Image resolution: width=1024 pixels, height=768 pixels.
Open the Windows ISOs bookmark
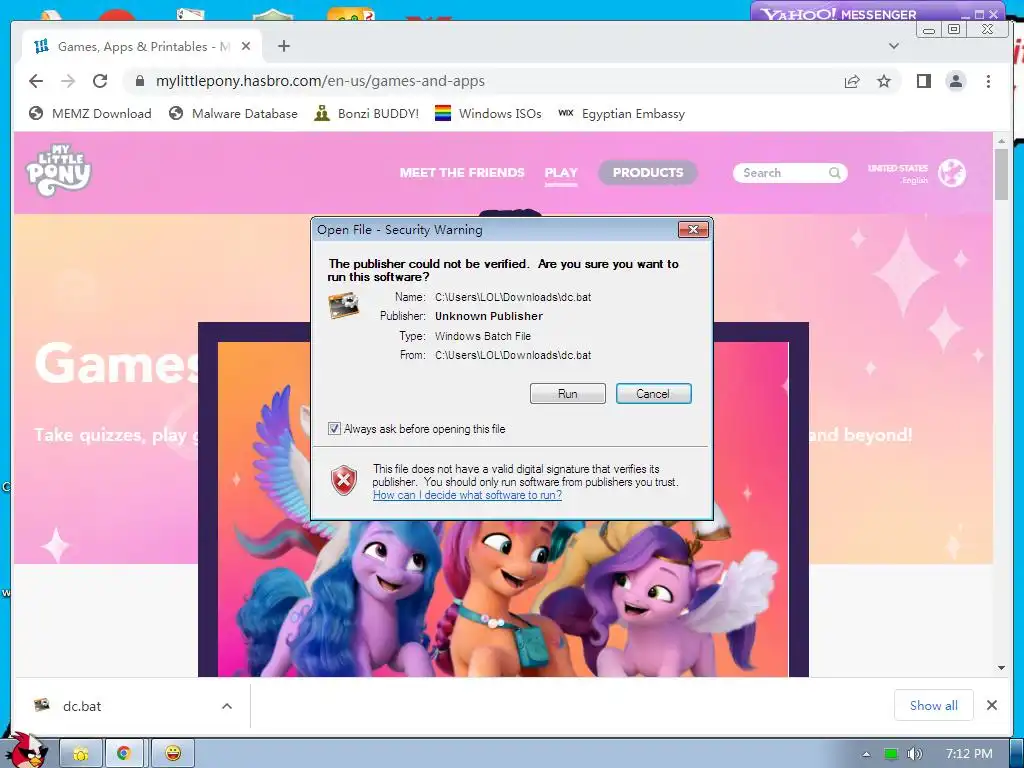(x=488, y=114)
